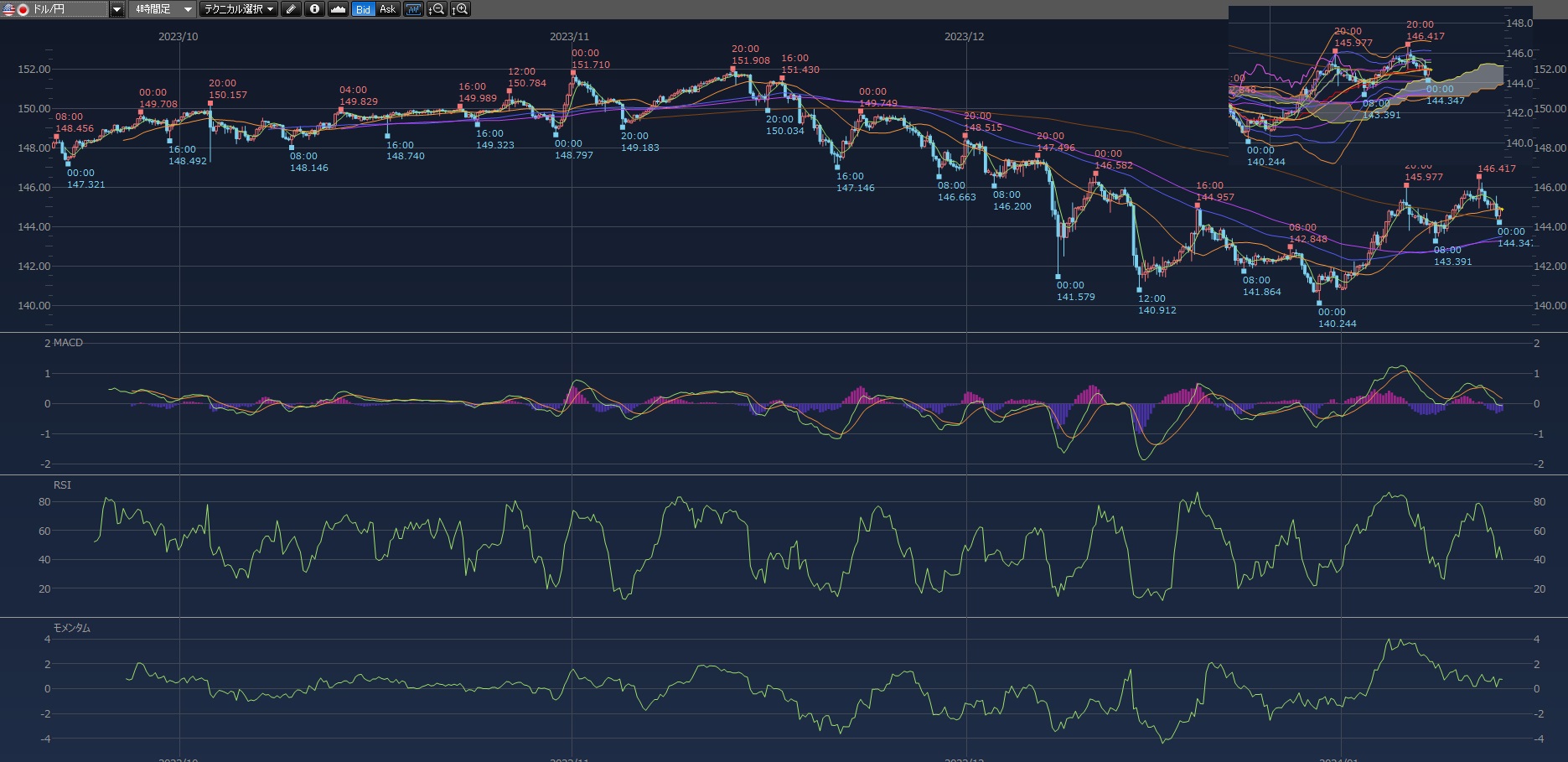Click the 140.244 low price marker in main chart
1568x762 pixels.
pos(1337,324)
